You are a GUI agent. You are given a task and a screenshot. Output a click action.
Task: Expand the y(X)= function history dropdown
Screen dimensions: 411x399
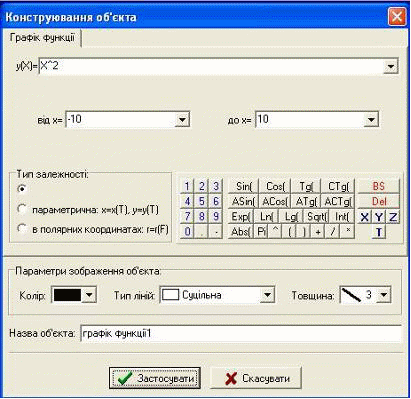(x=390, y=66)
